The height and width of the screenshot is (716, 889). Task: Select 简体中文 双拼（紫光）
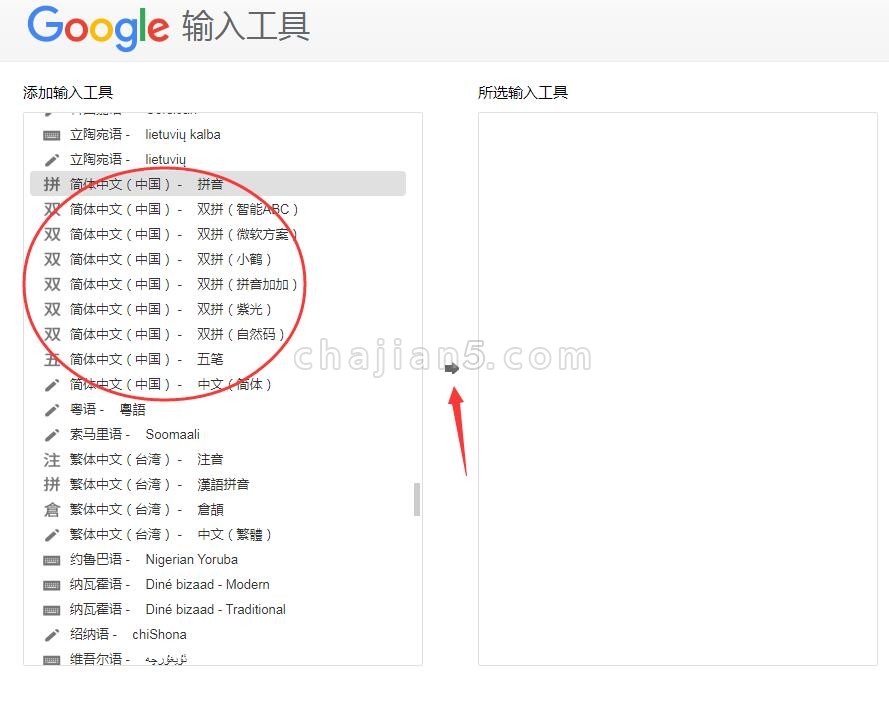[x=218, y=309]
